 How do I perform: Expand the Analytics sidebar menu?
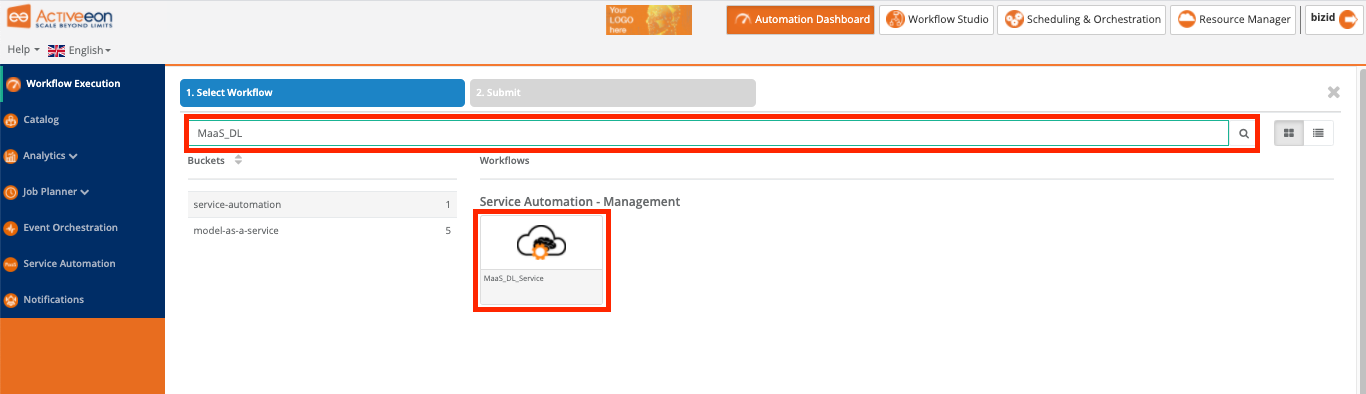coord(82,156)
